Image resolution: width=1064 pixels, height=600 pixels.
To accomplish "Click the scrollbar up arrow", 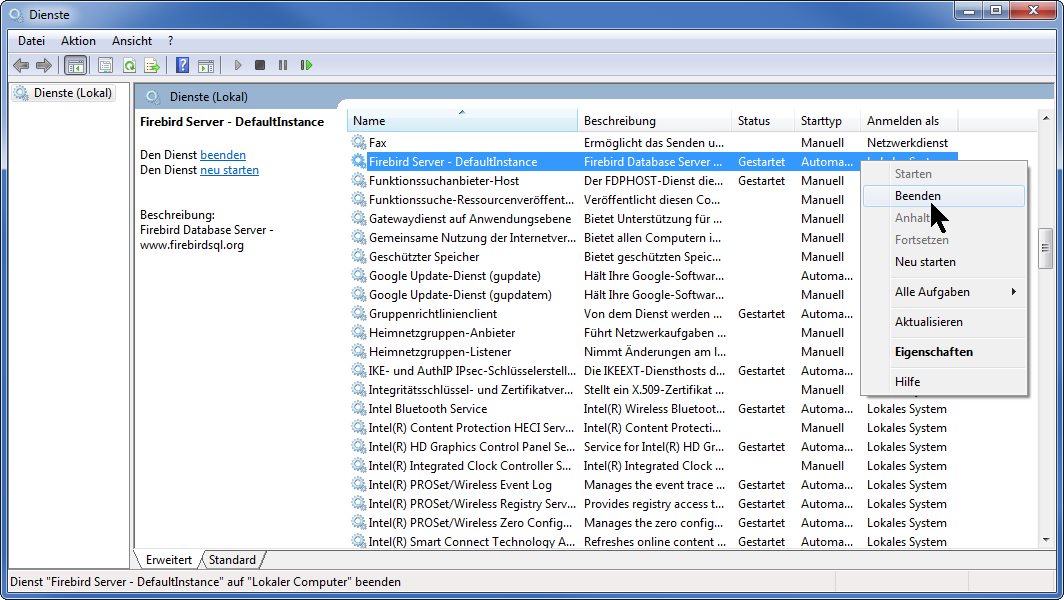I will [1046, 118].
